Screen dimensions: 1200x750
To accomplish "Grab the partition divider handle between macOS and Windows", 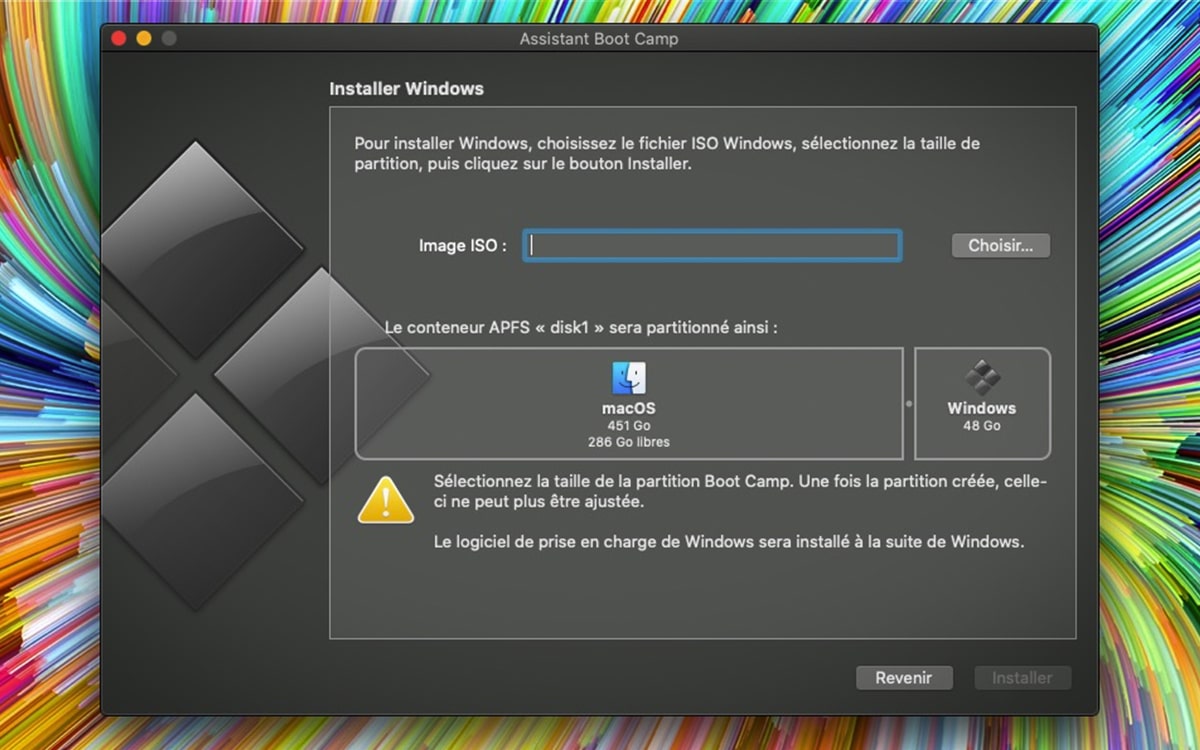I will point(909,404).
